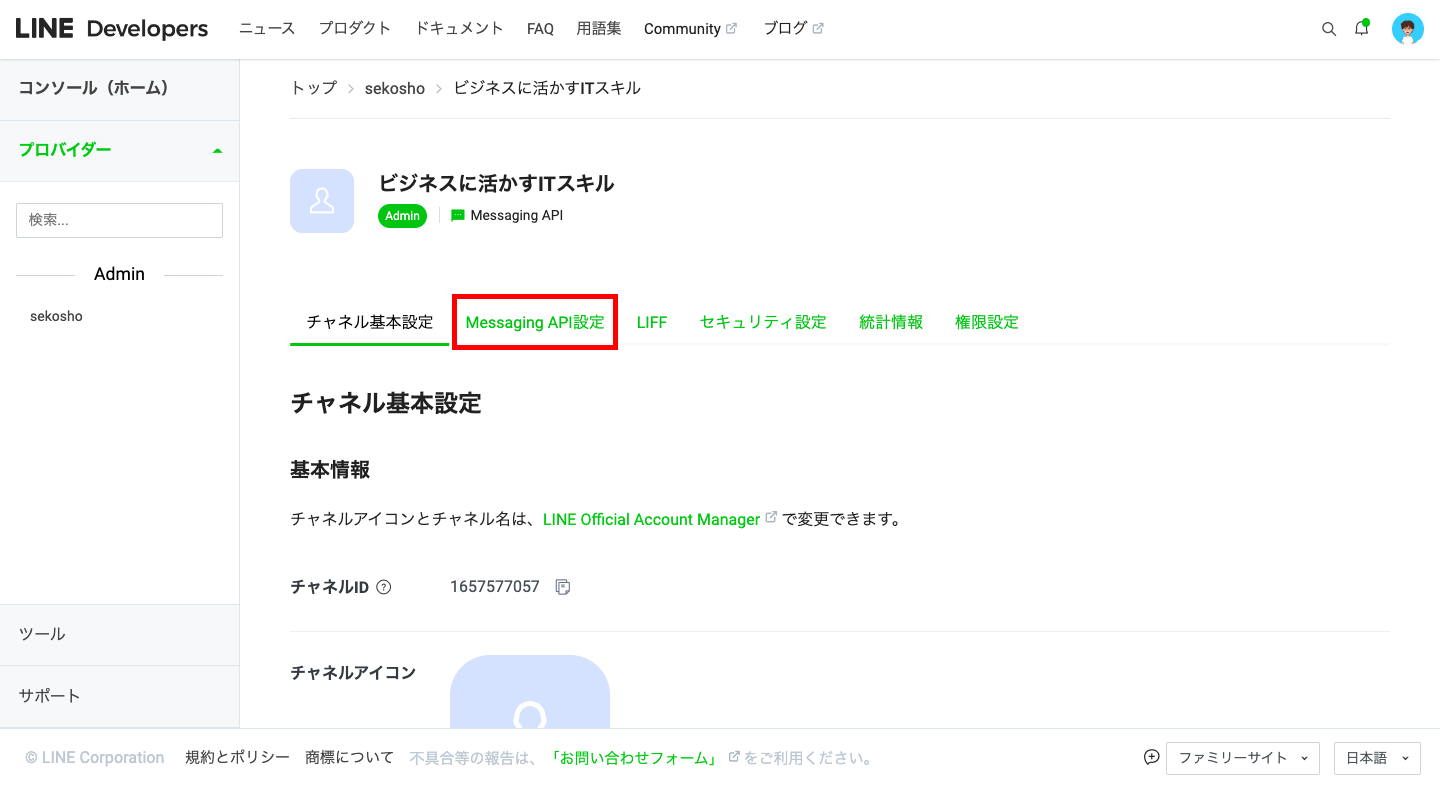Switch to the Messaging API設定 tab
Image resolution: width=1440 pixels, height=788 pixels.
(534, 322)
